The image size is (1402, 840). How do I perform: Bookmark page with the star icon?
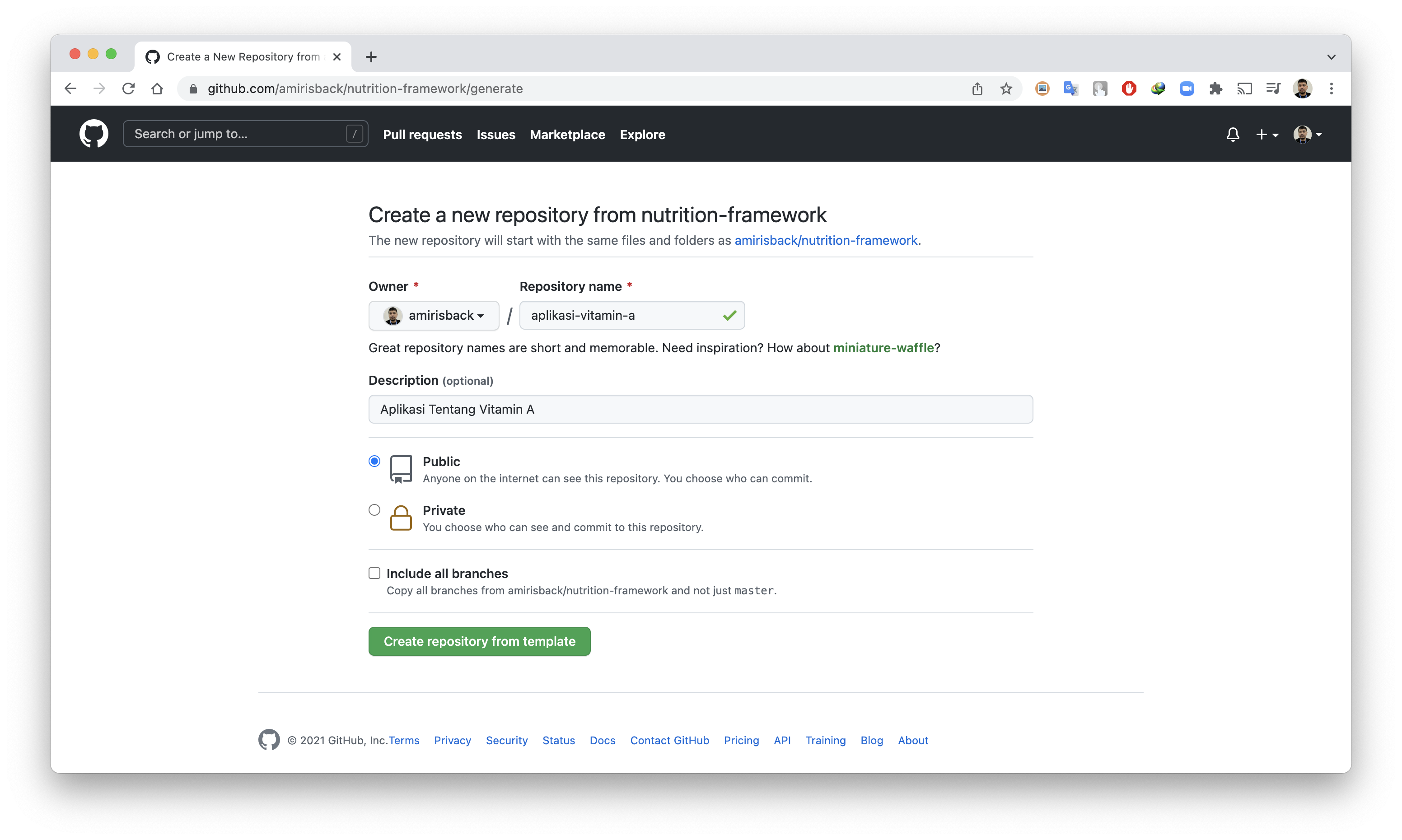(1006, 89)
